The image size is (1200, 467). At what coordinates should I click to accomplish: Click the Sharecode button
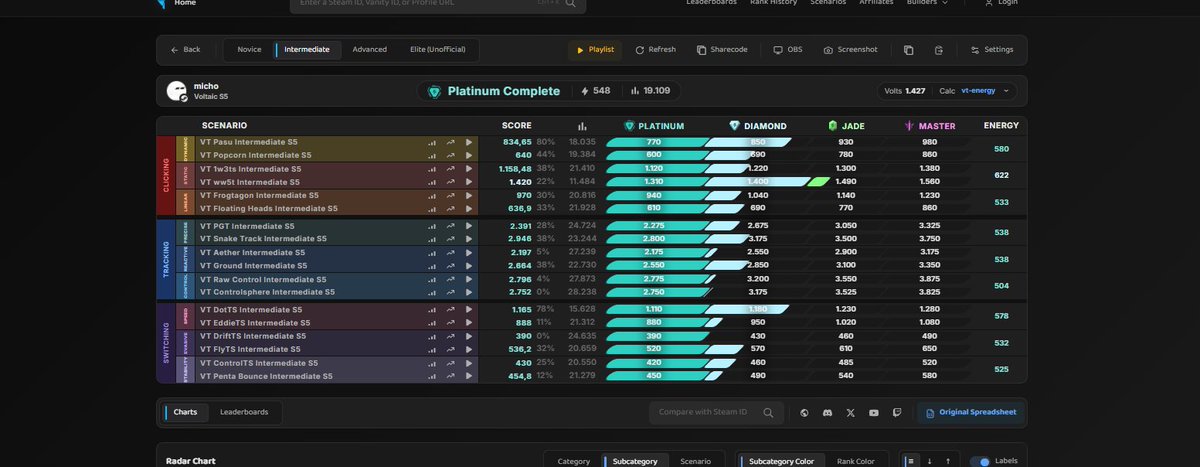723,50
